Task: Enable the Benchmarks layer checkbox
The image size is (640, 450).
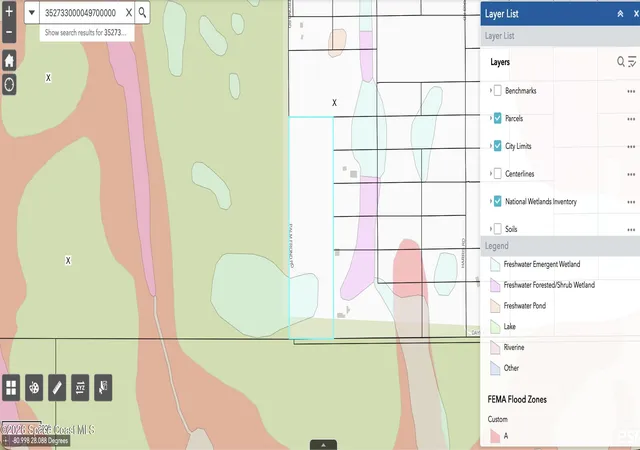Action: 498,91
